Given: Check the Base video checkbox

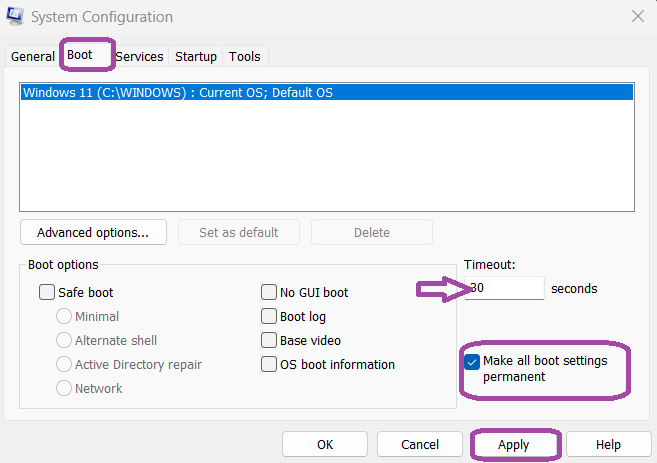Looking at the screenshot, I should coord(269,341).
